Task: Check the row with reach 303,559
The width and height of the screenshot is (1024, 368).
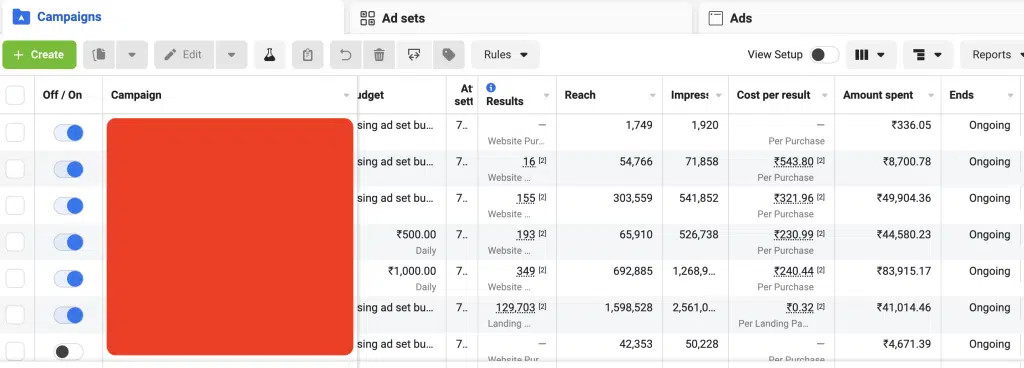Action: click(15, 206)
